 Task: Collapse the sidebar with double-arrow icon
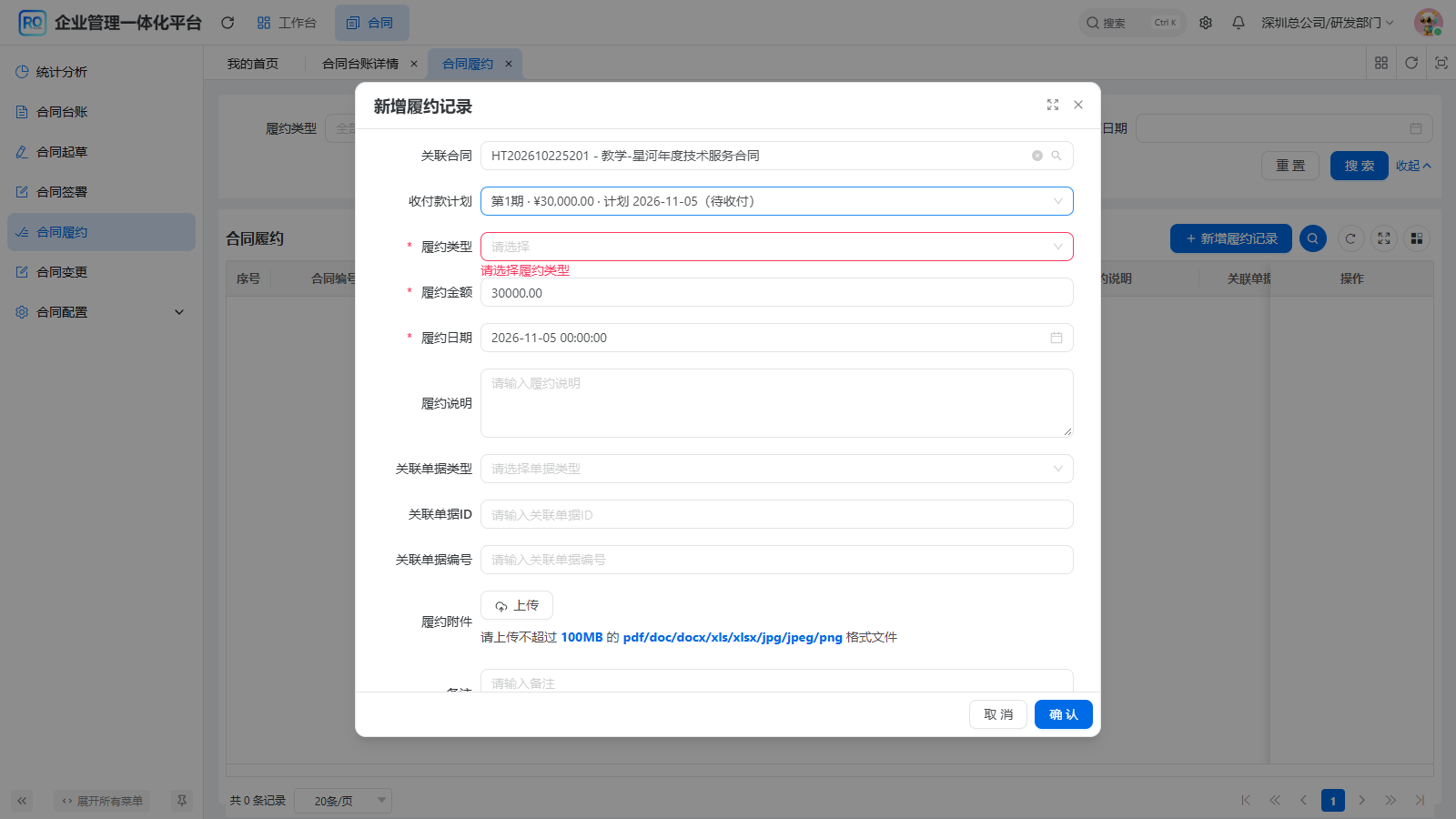pos(22,801)
